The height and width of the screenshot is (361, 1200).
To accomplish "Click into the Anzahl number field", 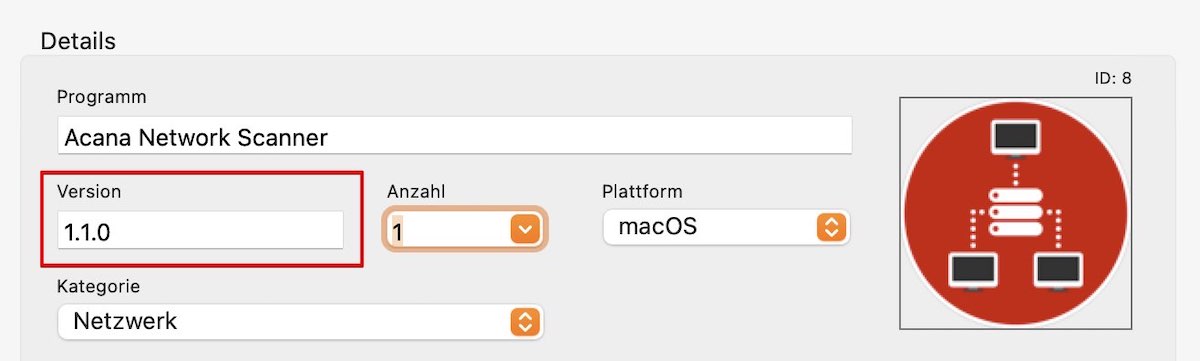I will tap(449, 230).
